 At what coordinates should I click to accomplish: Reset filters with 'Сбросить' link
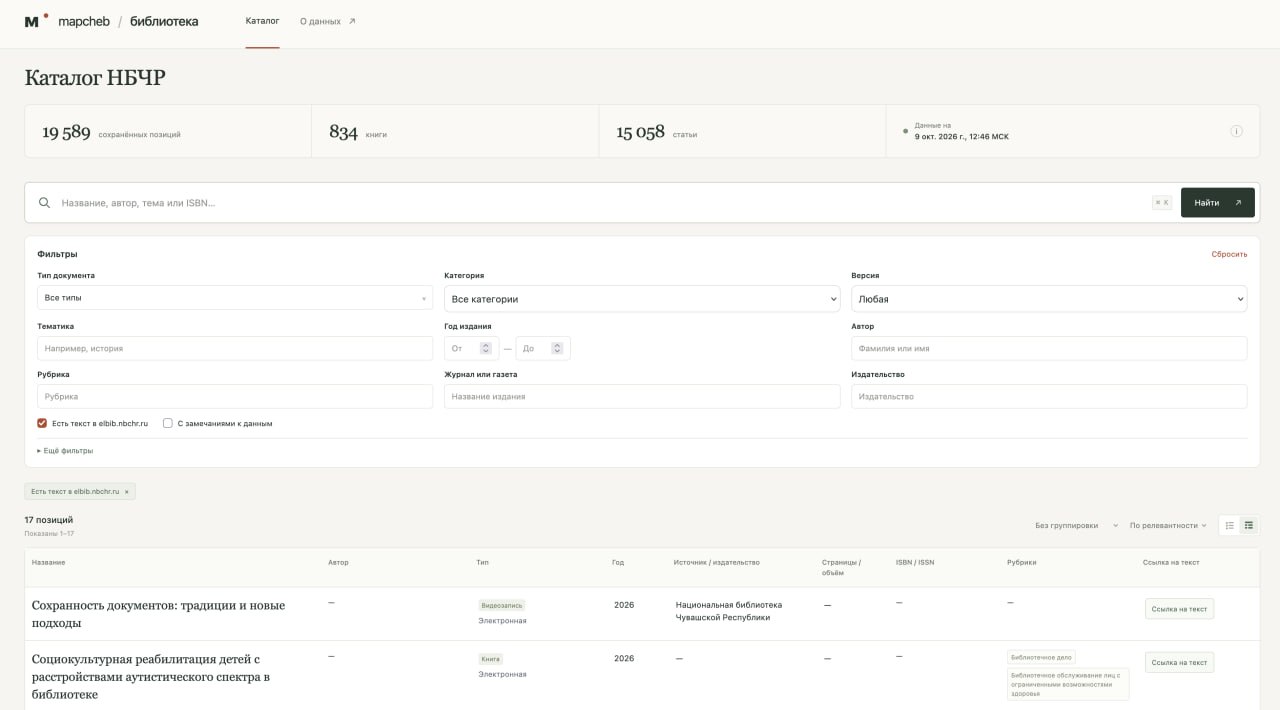[1229, 254]
